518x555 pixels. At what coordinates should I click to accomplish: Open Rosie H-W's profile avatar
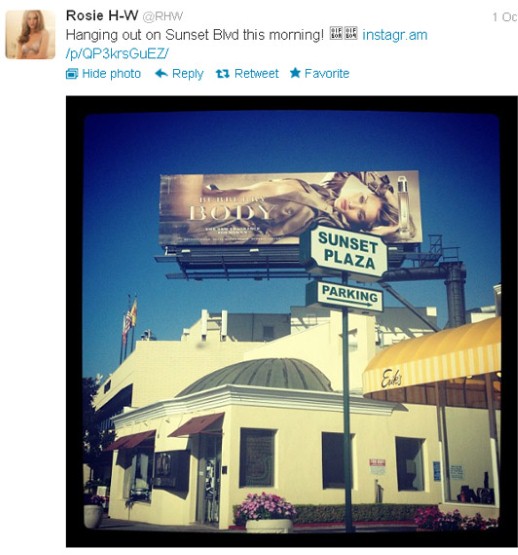(30, 34)
